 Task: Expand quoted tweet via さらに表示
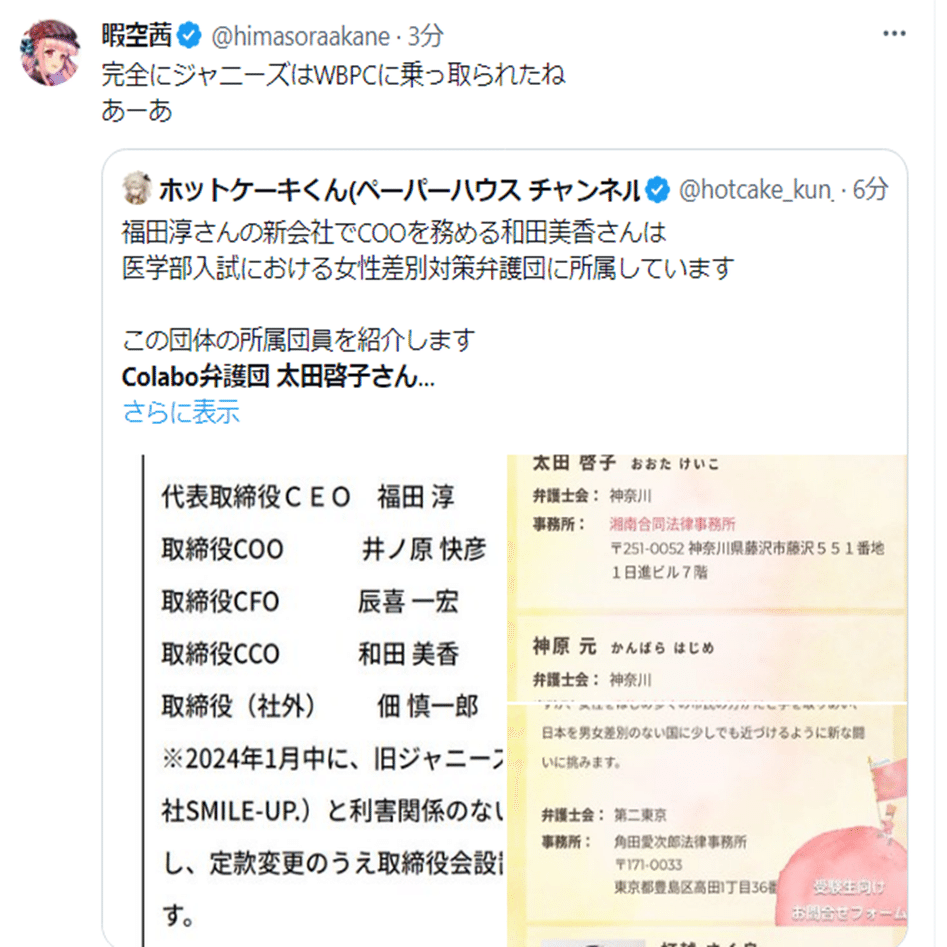click(181, 412)
